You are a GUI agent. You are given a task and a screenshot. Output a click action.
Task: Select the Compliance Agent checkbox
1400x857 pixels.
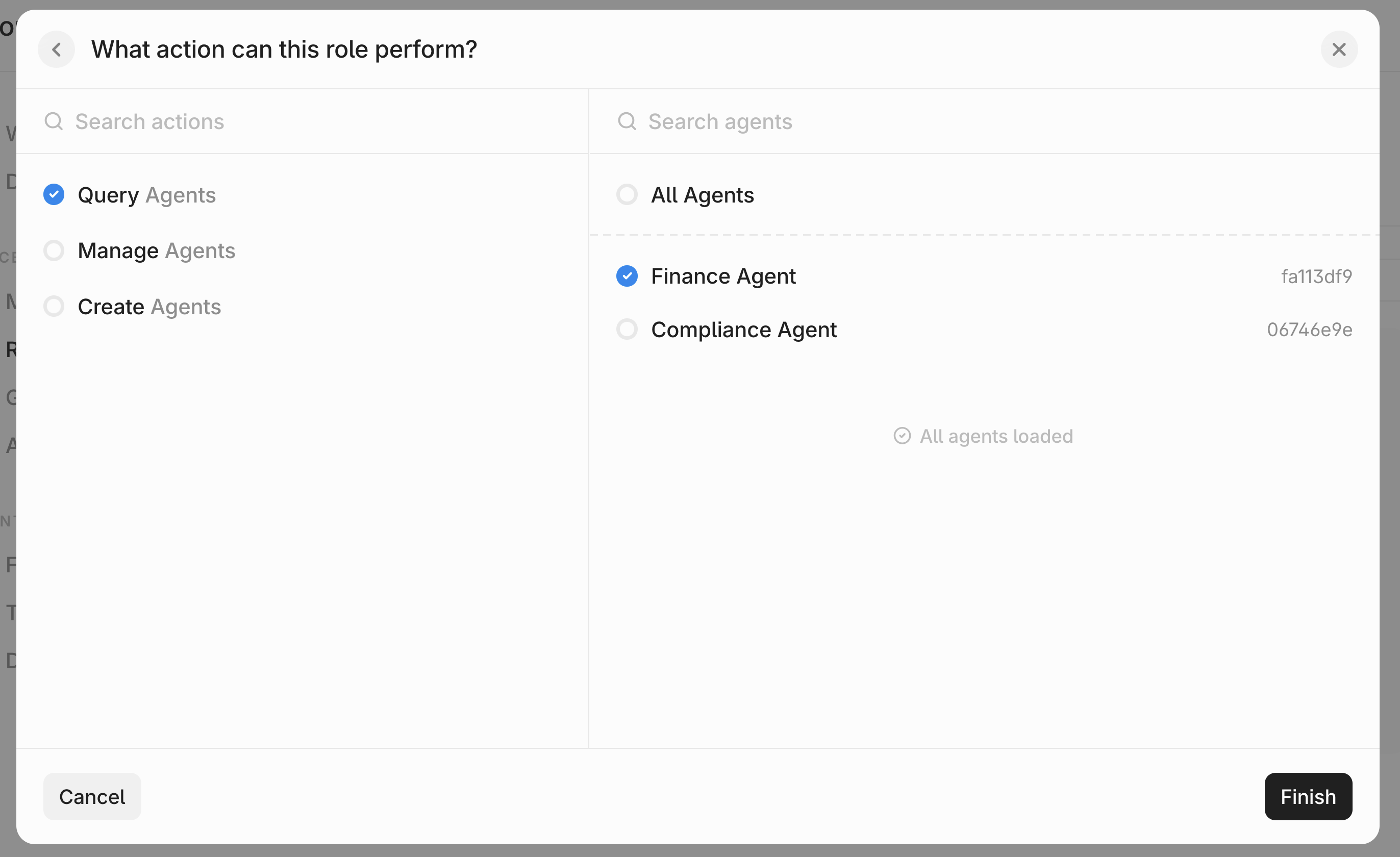tap(627, 330)
